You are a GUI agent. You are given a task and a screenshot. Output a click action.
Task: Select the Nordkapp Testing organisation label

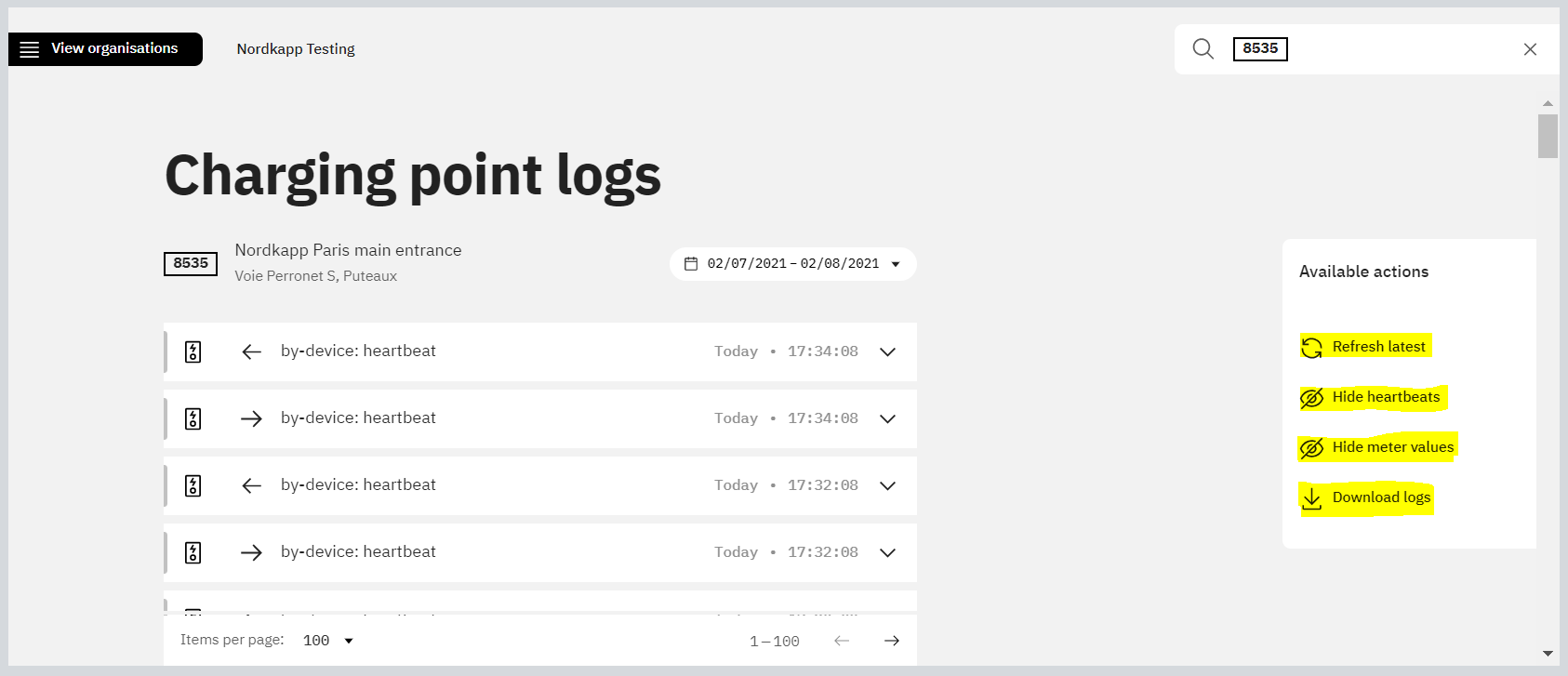coord(296,49)
